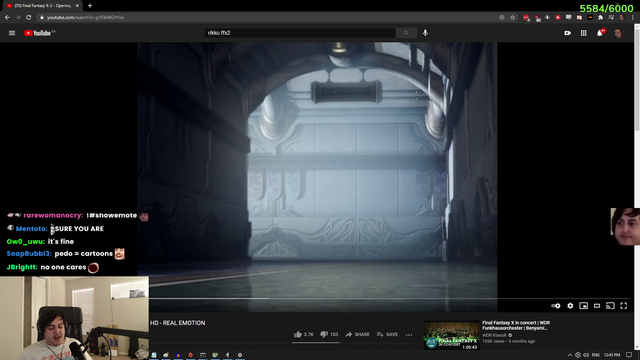The image size is (640, 360).
Task: Click the SHARE button
Action: (358, 334)
